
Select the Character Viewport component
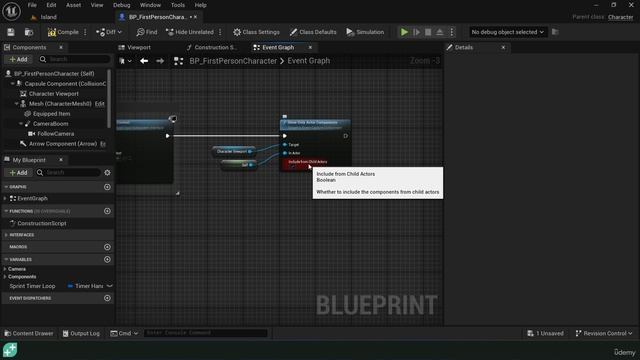pos(53,93)
